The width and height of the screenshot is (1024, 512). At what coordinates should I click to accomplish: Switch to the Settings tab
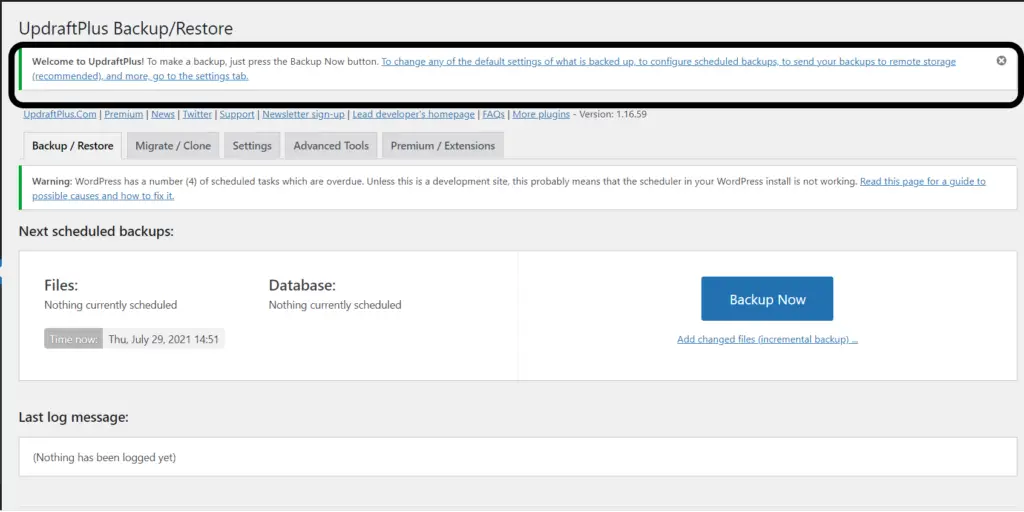252,146
